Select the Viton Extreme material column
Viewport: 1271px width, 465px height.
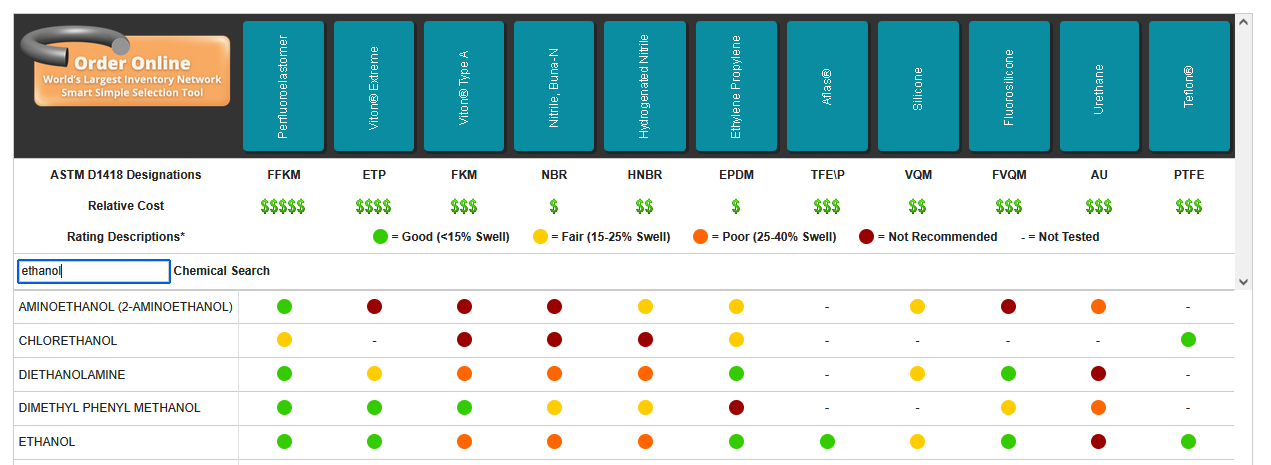tap(374, 86)
